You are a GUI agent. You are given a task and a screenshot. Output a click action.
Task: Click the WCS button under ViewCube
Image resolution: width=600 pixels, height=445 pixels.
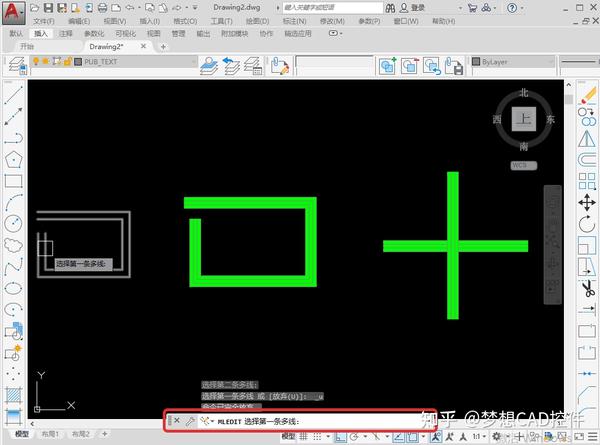pos(523,165)
